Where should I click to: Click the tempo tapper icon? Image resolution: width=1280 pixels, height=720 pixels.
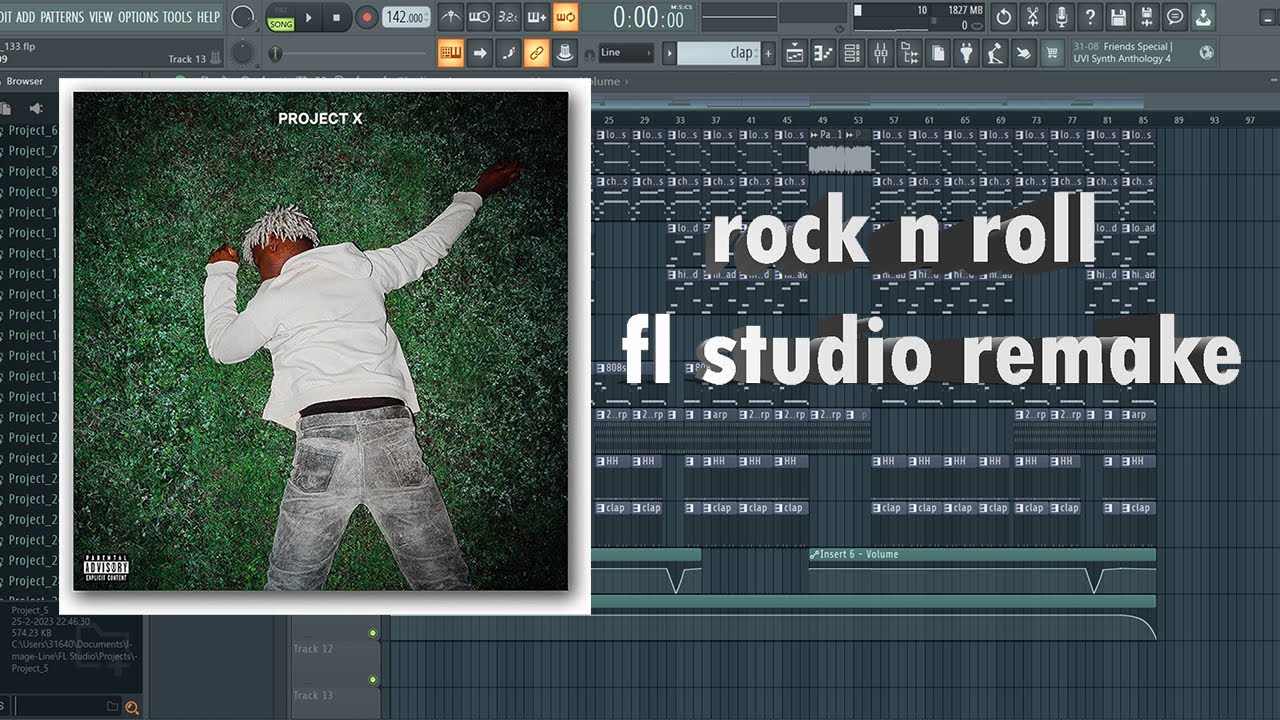(x=995, y=53)
